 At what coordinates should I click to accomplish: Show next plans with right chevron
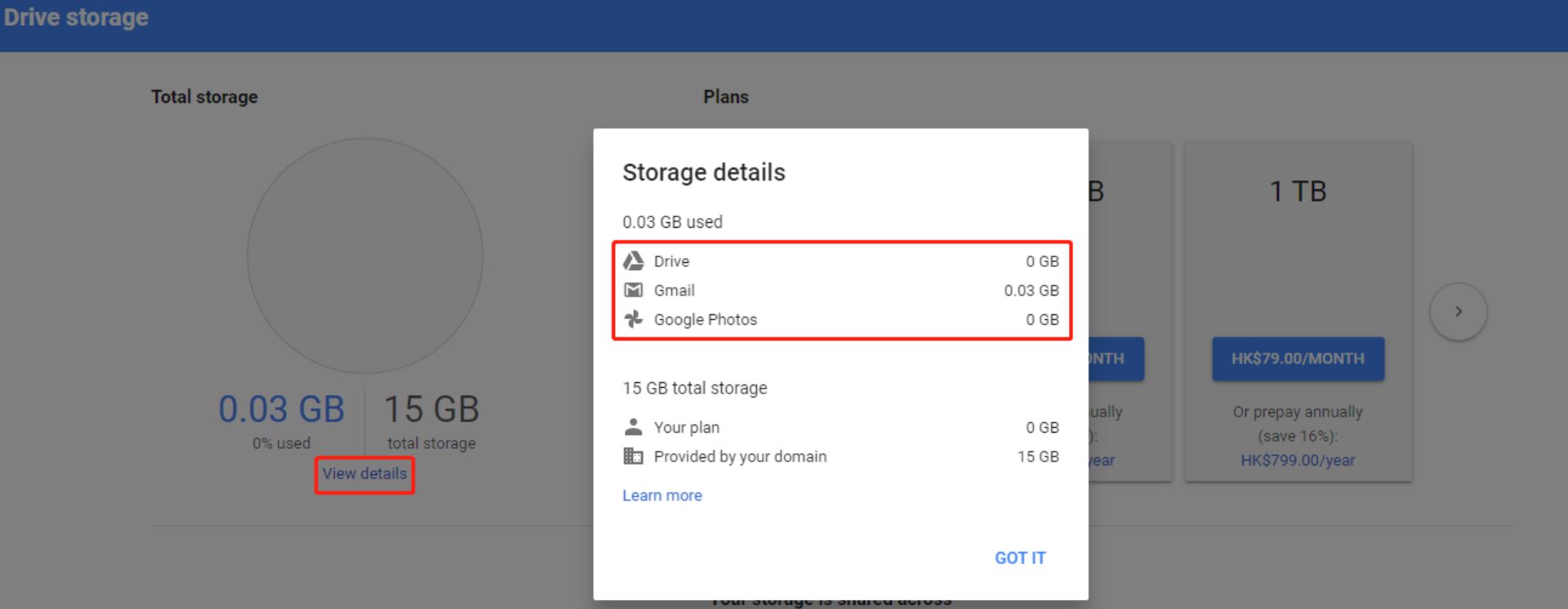point(1459,311)
